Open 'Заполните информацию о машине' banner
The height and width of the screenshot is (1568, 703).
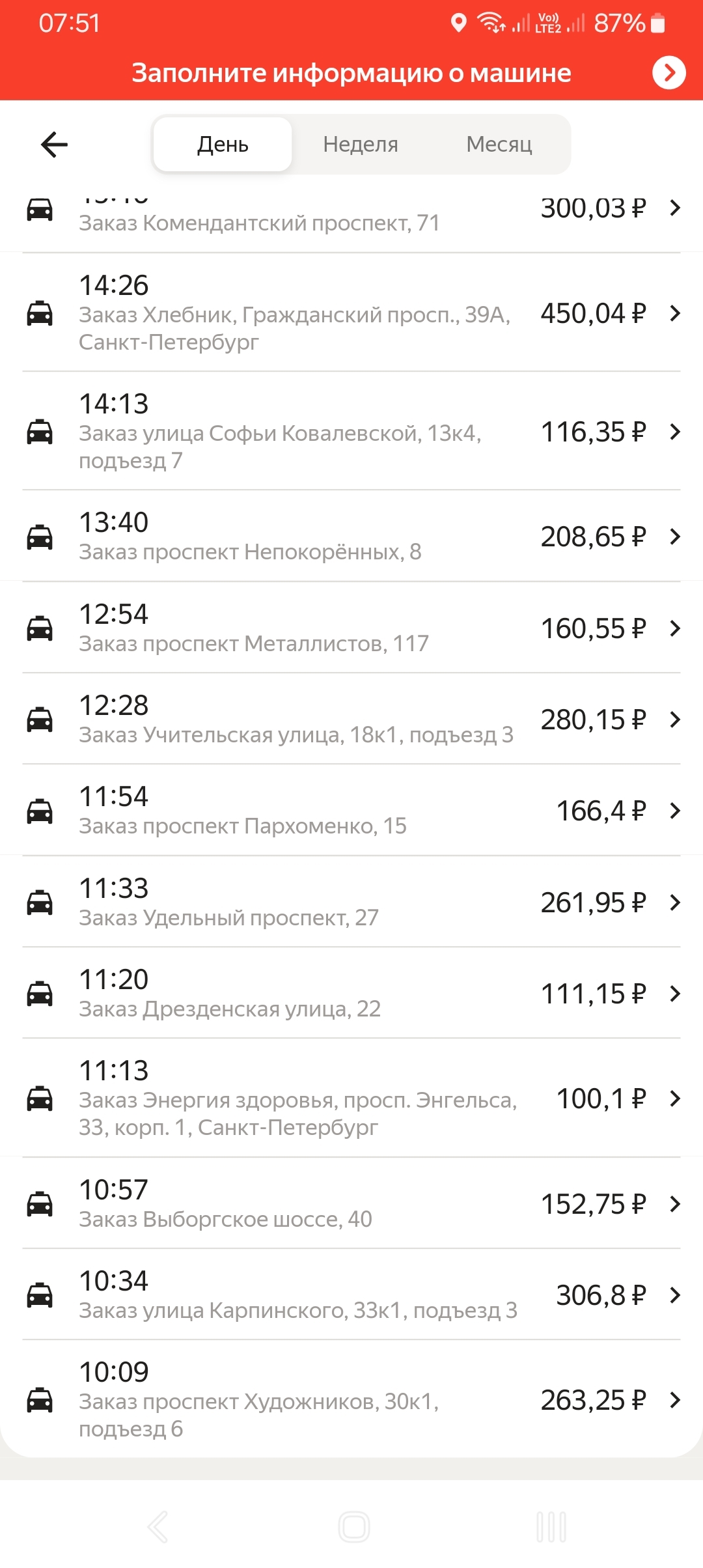(x=351, y=73)
